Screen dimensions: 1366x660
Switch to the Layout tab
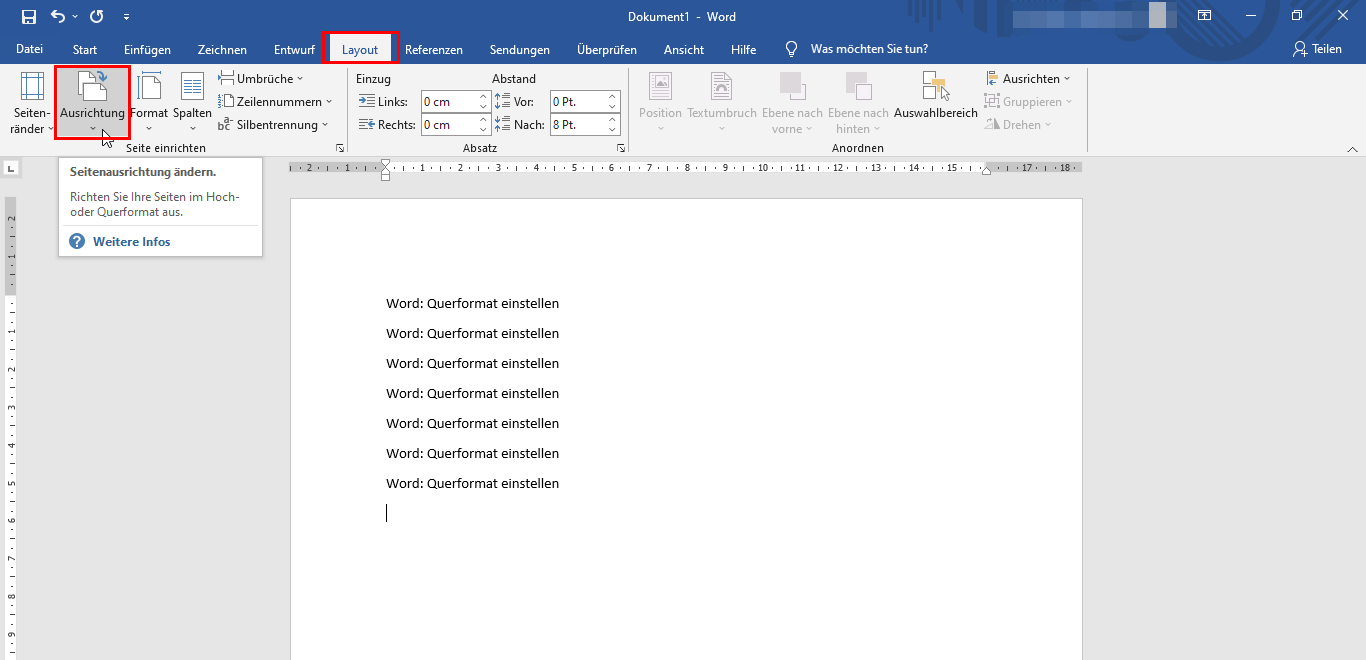pos(360,49)
